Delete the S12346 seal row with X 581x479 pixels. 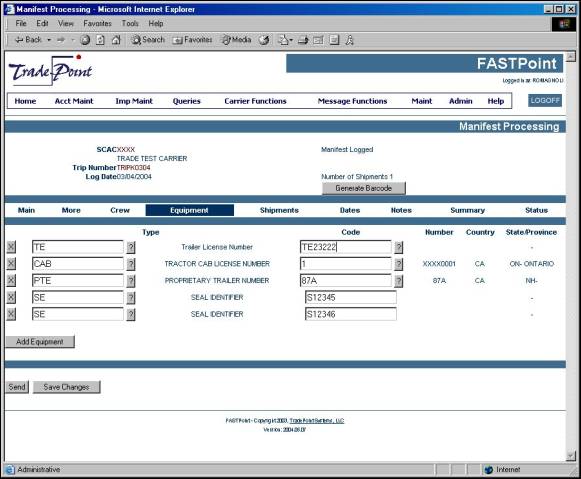tap(11, 314)
